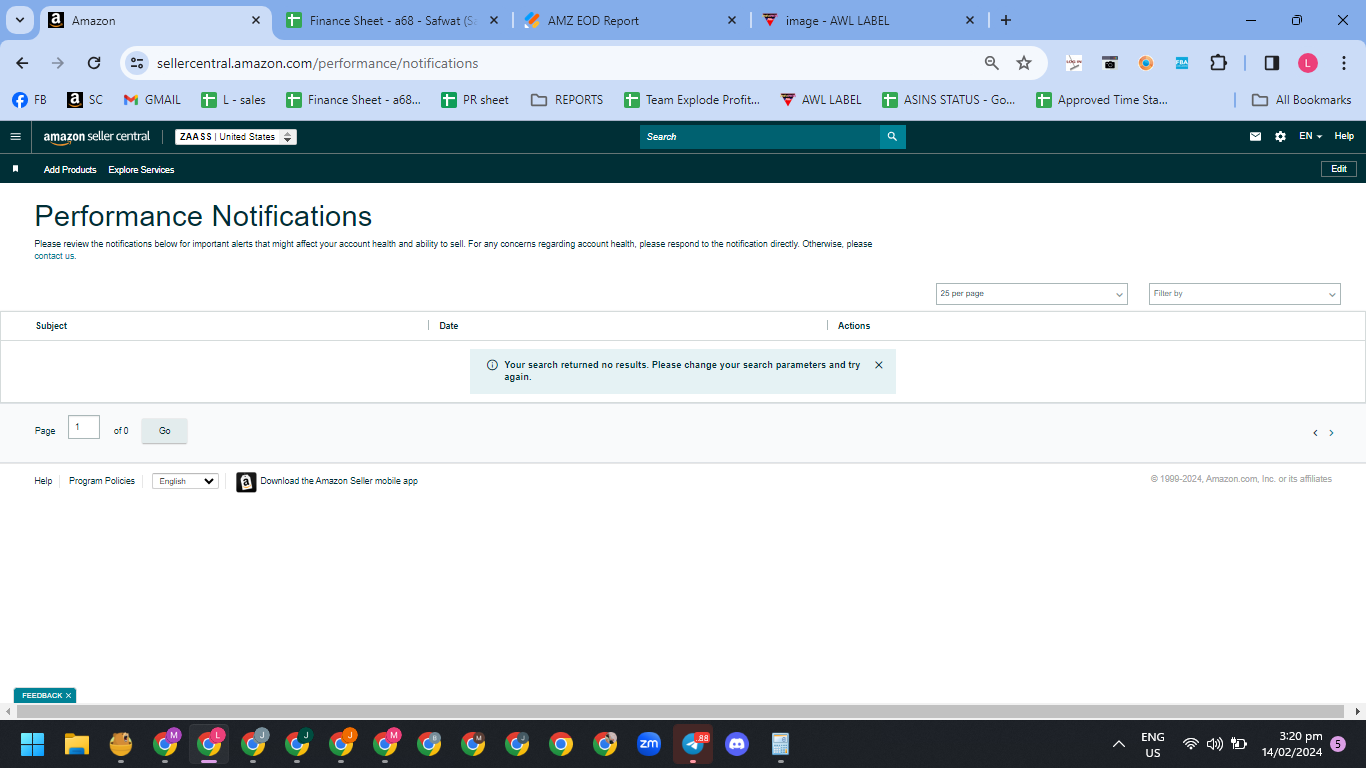
Task: Open the Chrome three-dot menu
Action: pos(1344,63)
